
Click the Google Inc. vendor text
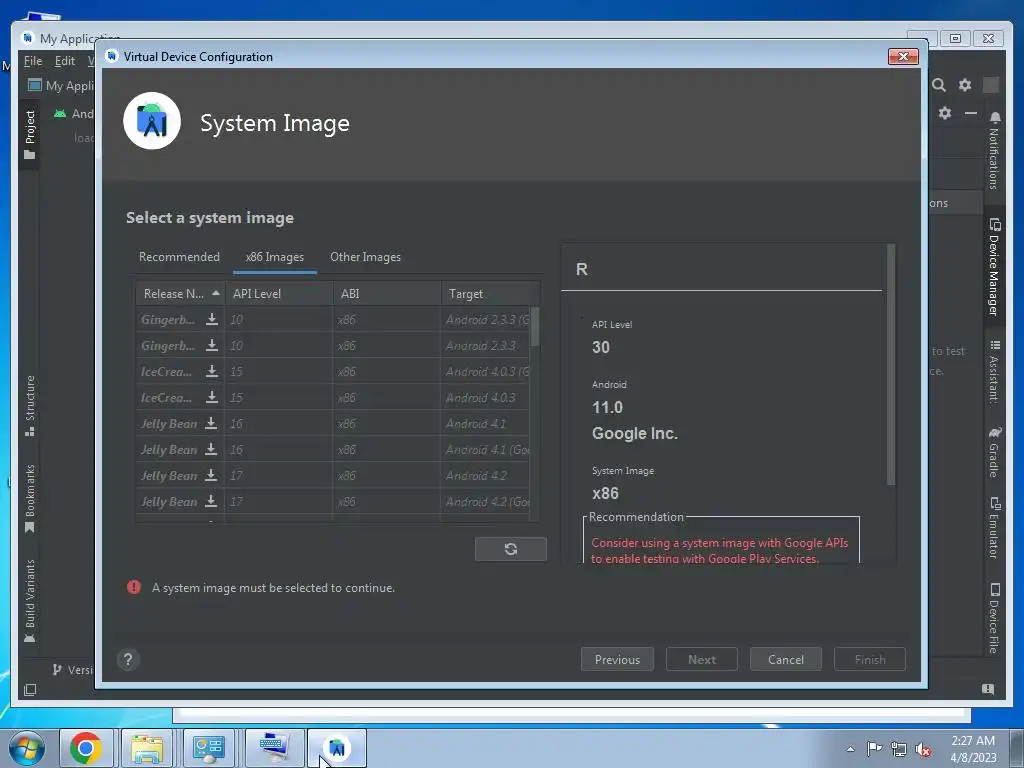(635, 433)
